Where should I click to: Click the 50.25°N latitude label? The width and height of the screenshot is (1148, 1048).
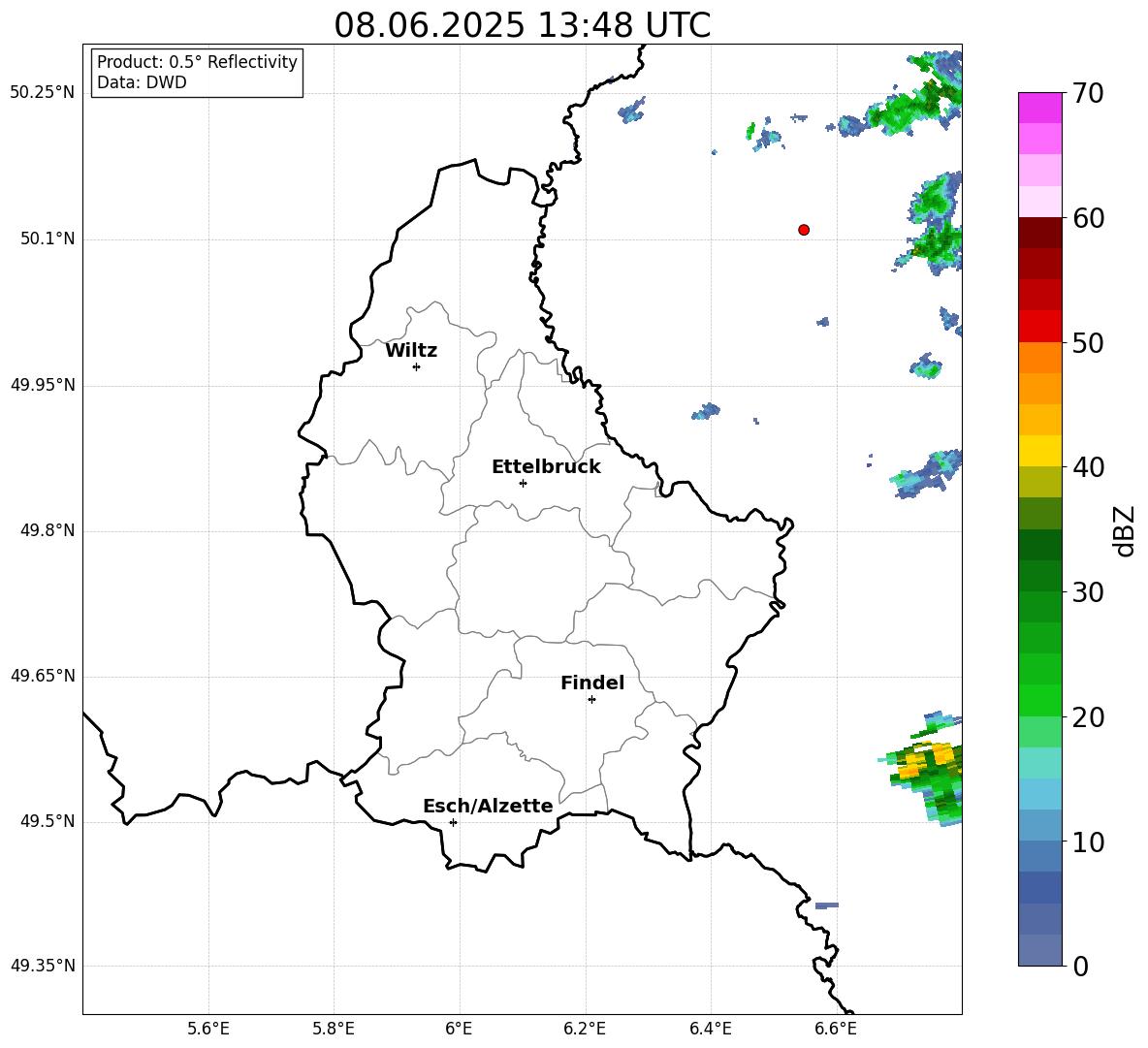pos(43,93)
